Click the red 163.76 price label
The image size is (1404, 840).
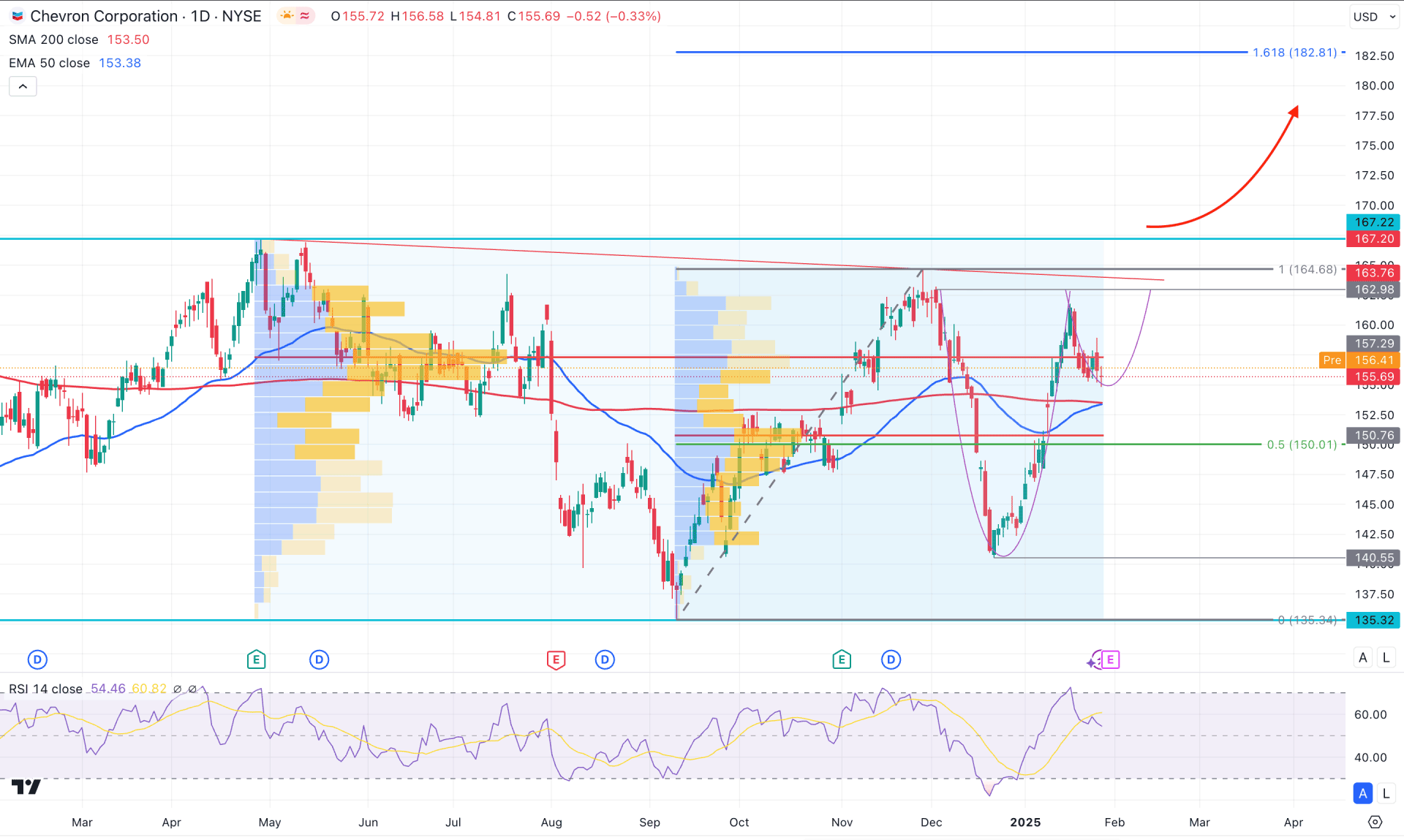[1373, 273]
